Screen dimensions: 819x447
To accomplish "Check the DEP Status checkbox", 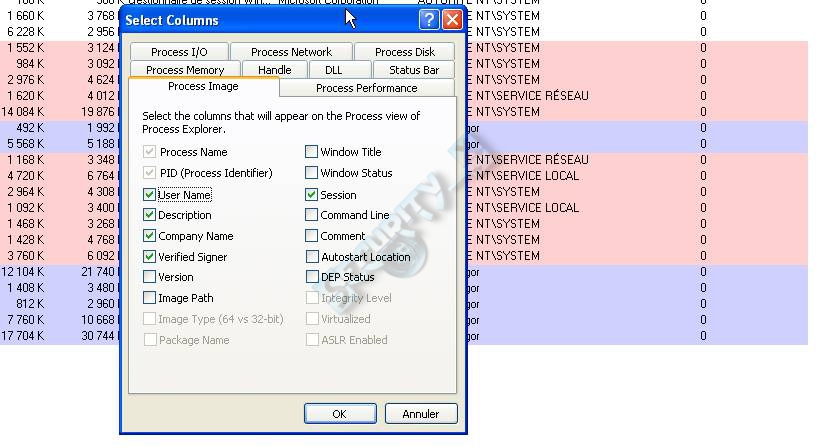I will point(312,277).
